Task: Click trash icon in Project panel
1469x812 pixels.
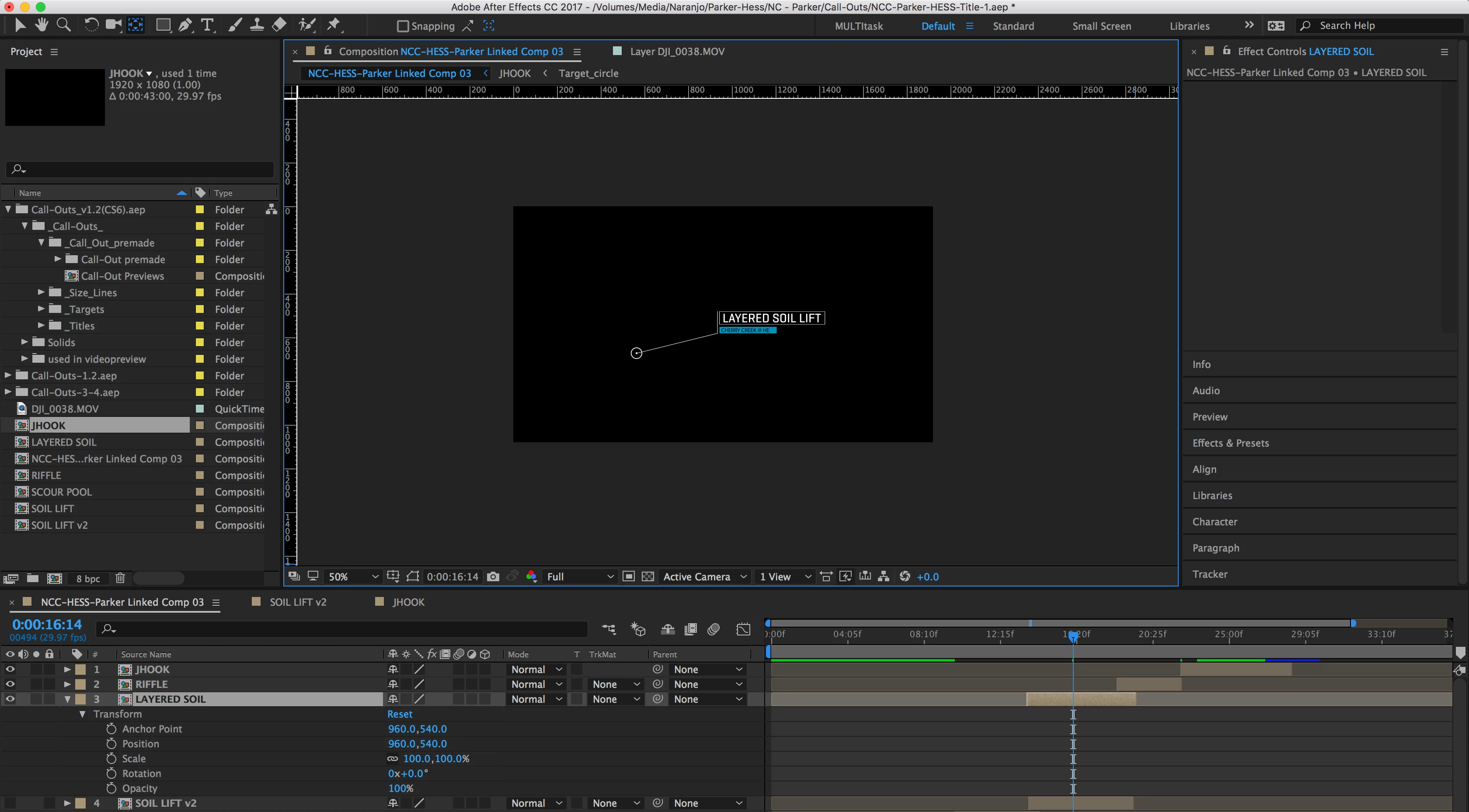Action: [x=120, y=578]
